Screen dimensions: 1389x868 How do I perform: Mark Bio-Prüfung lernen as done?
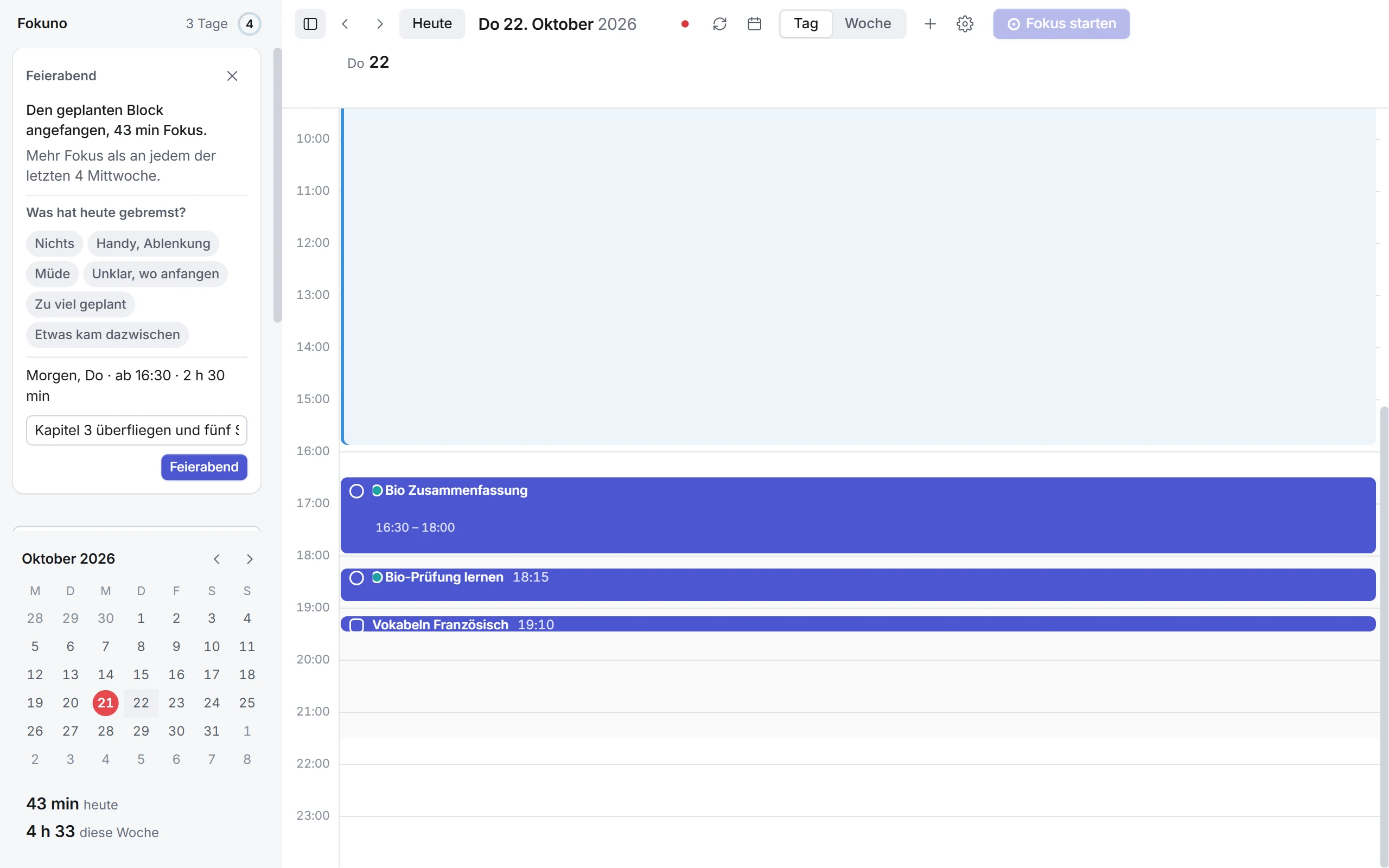[356, 578]
